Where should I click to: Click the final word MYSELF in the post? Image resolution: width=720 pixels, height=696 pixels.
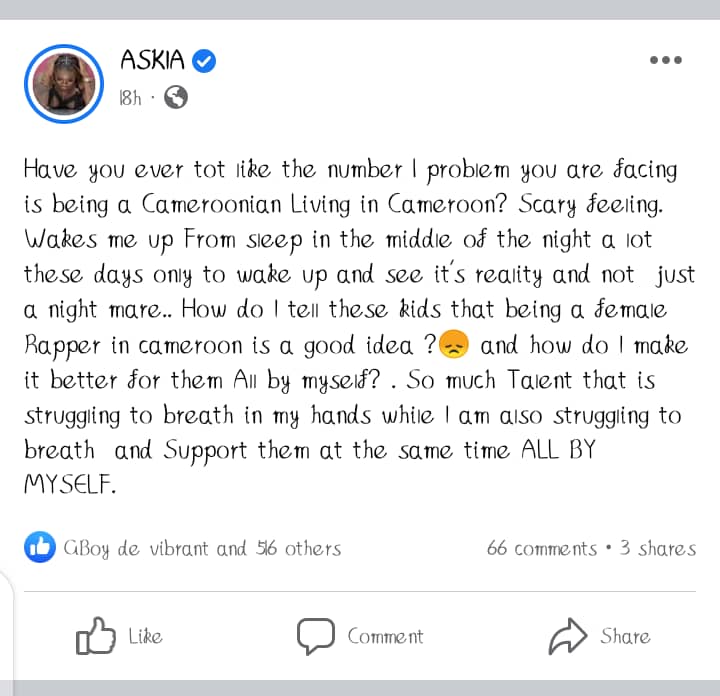pyautogui.click(x=69, y=484)
